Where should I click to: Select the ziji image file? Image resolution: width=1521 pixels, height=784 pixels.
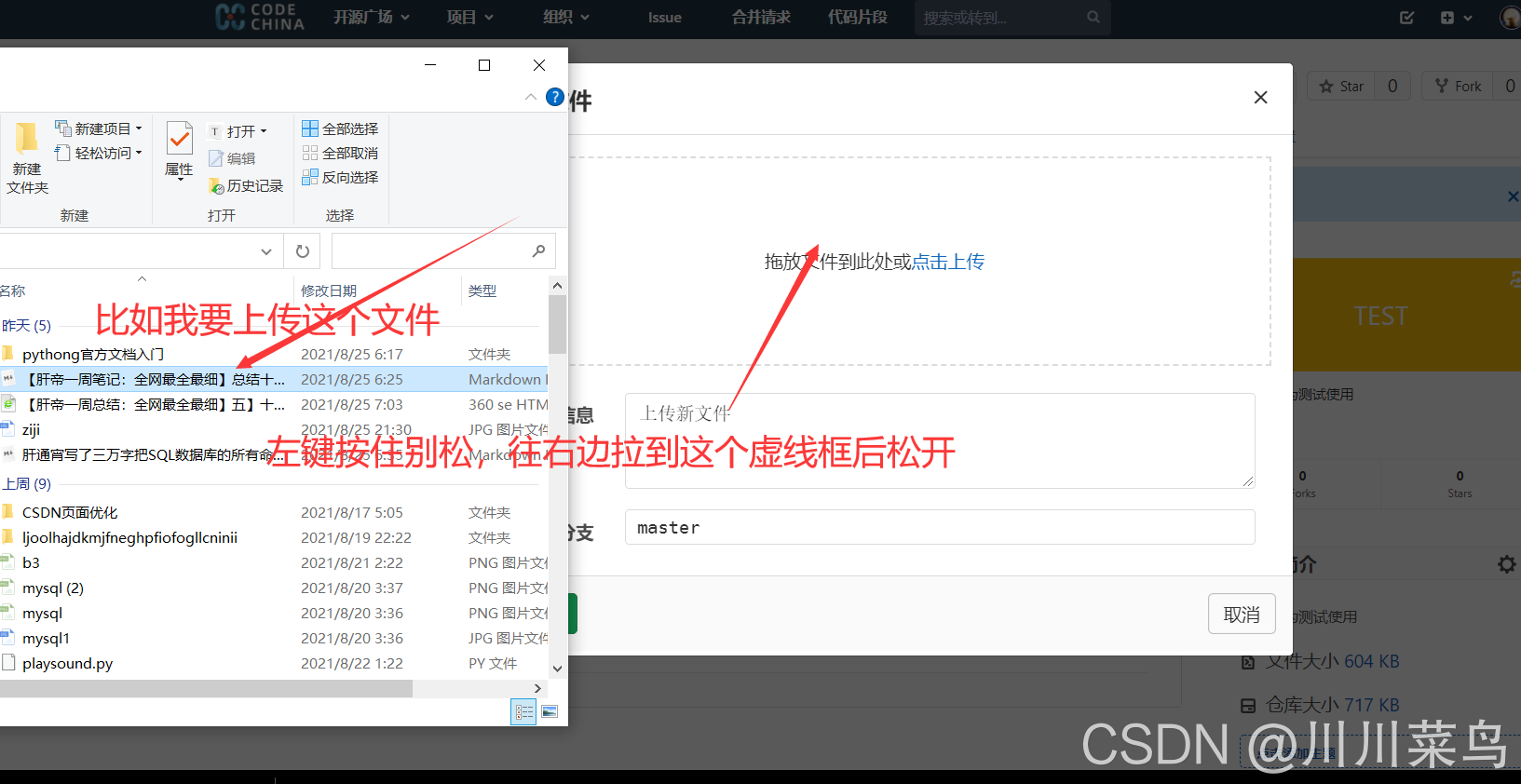(x=32, y=429)
